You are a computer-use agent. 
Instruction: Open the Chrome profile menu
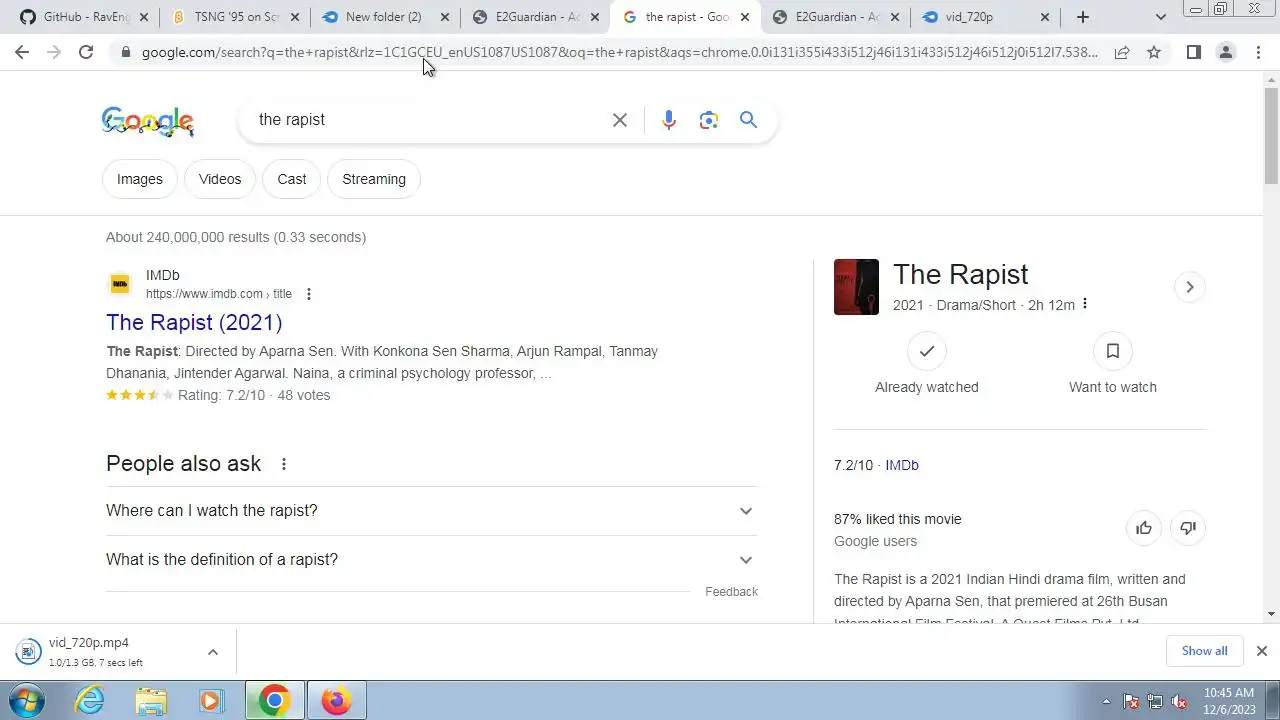(x=1225, y=52)
